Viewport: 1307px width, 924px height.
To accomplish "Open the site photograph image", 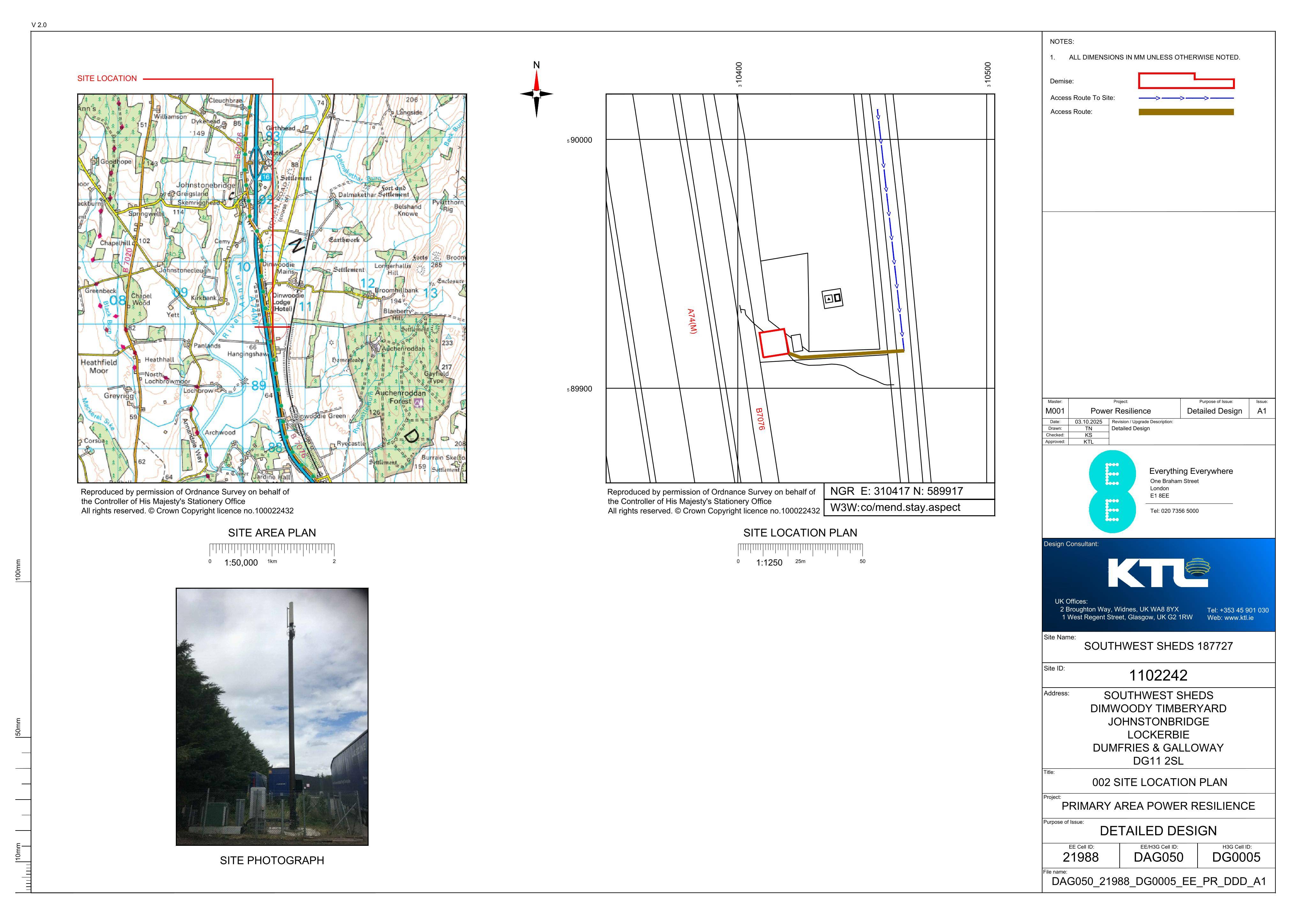I will (x=272, y=716).
